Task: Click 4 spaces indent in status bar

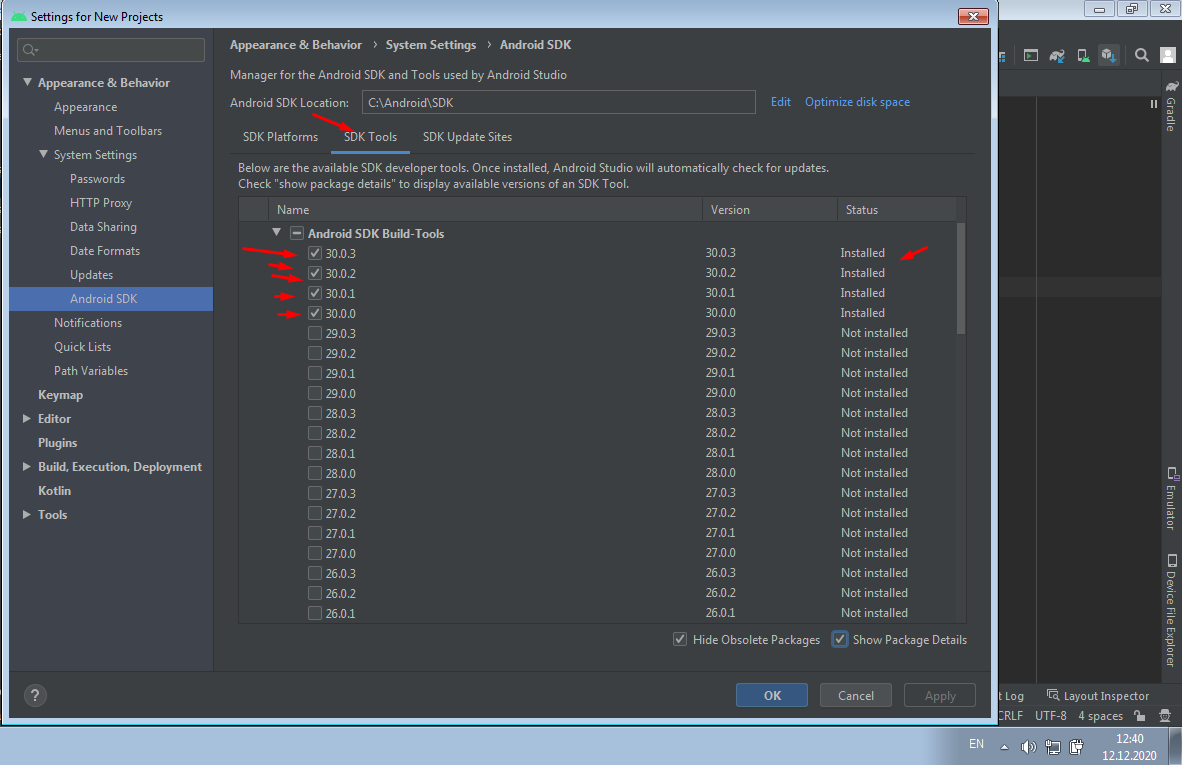Action: 1100,716
